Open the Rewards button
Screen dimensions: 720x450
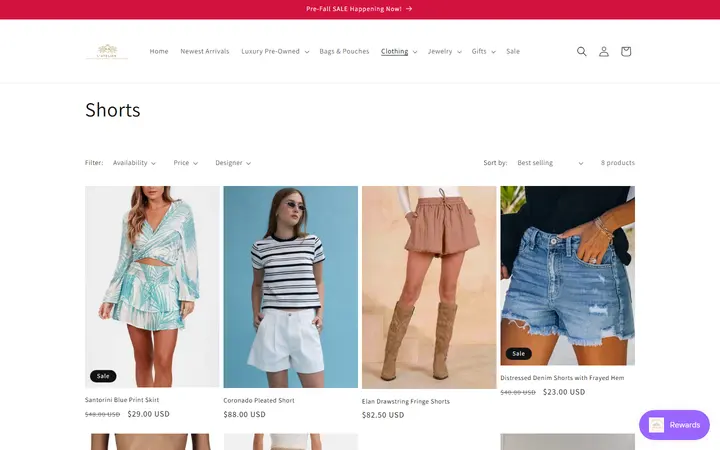(x=674, y=425)
